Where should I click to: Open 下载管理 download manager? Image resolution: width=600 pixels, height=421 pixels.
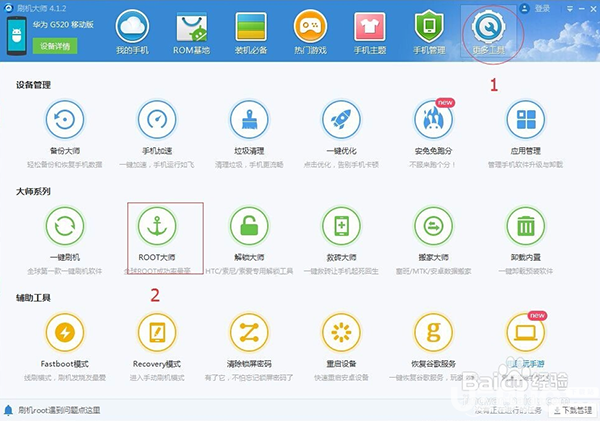tap(573, 411)
